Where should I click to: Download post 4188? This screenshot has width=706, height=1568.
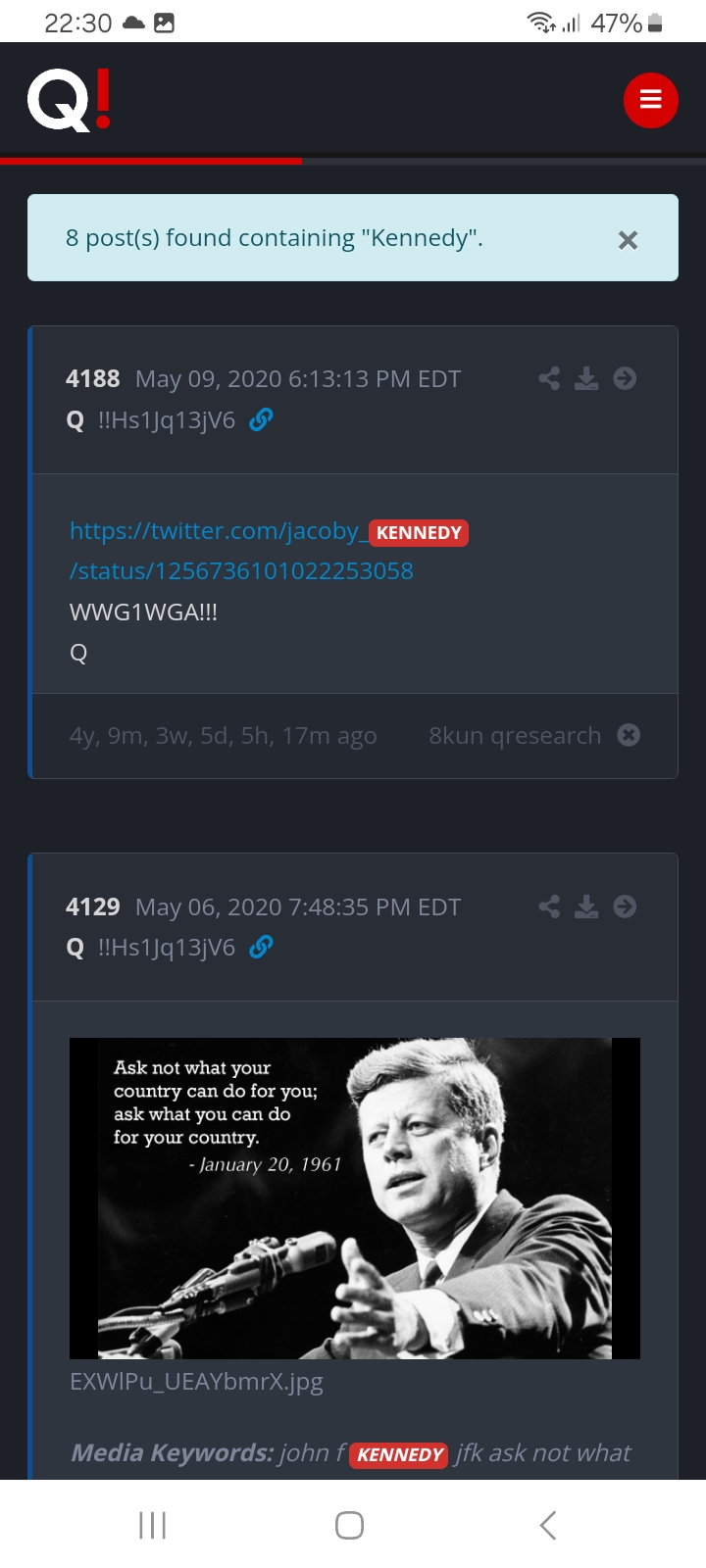[586, 378]
